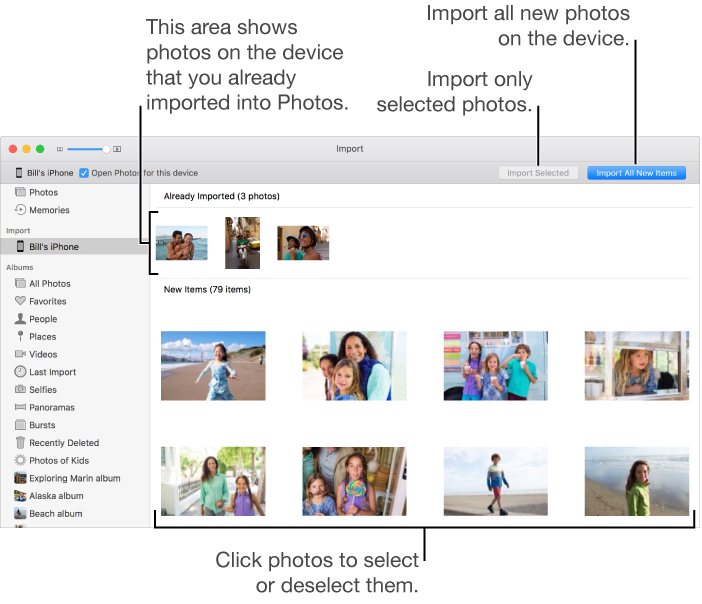Screen dimensions: 702x604
Task: Click the Photos of Kids gear icon
Action: pyautogui.click(x=20, y=460)
